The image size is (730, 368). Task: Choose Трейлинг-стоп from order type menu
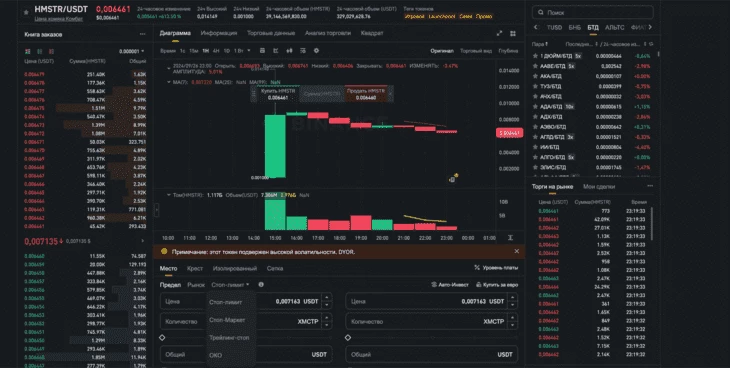pyautogui.click(x=229, y=338)
